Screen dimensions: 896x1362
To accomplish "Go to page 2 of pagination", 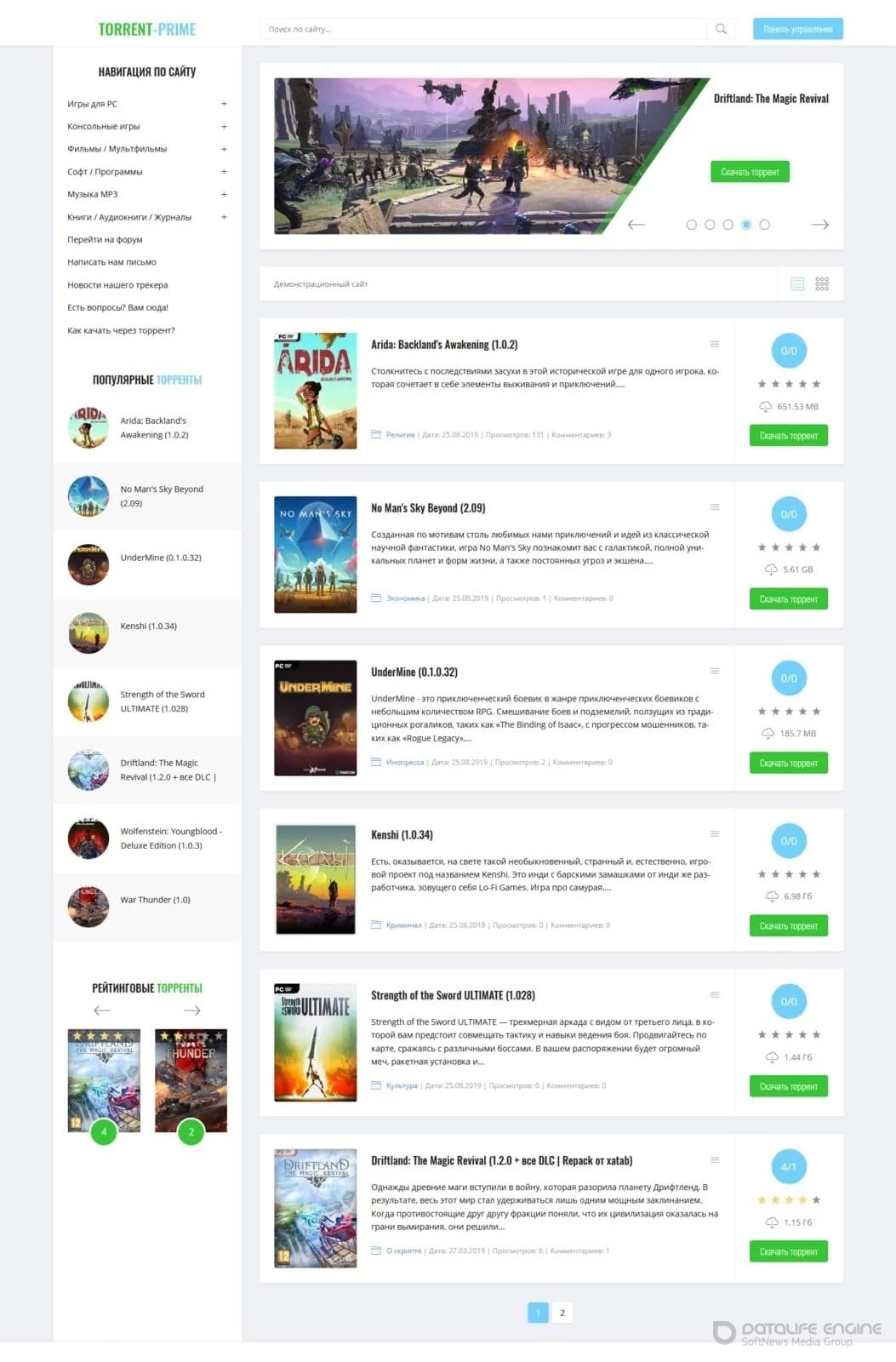I will pos(562,1313).
